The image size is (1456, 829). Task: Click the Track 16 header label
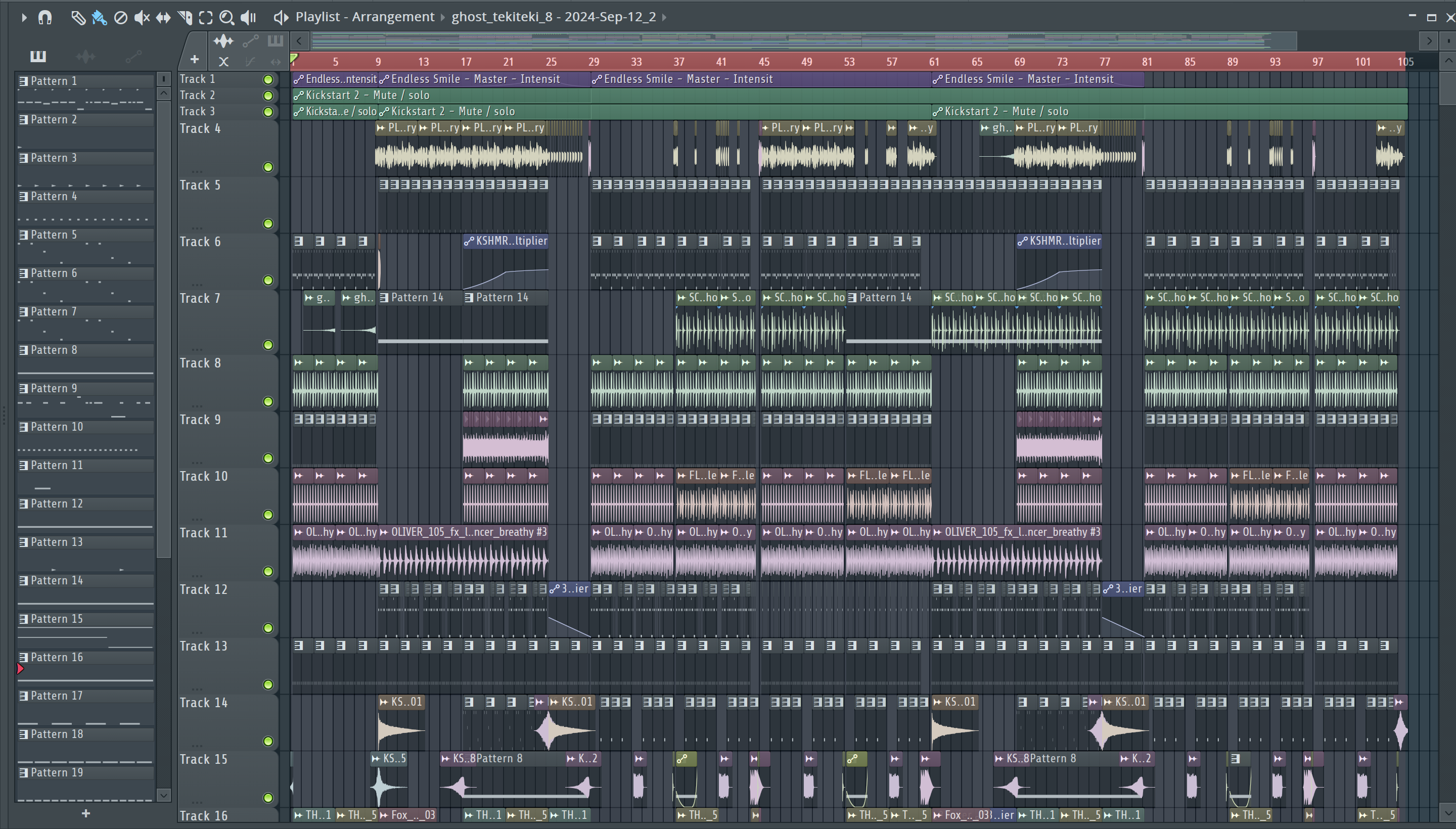[x=203, y=816]
